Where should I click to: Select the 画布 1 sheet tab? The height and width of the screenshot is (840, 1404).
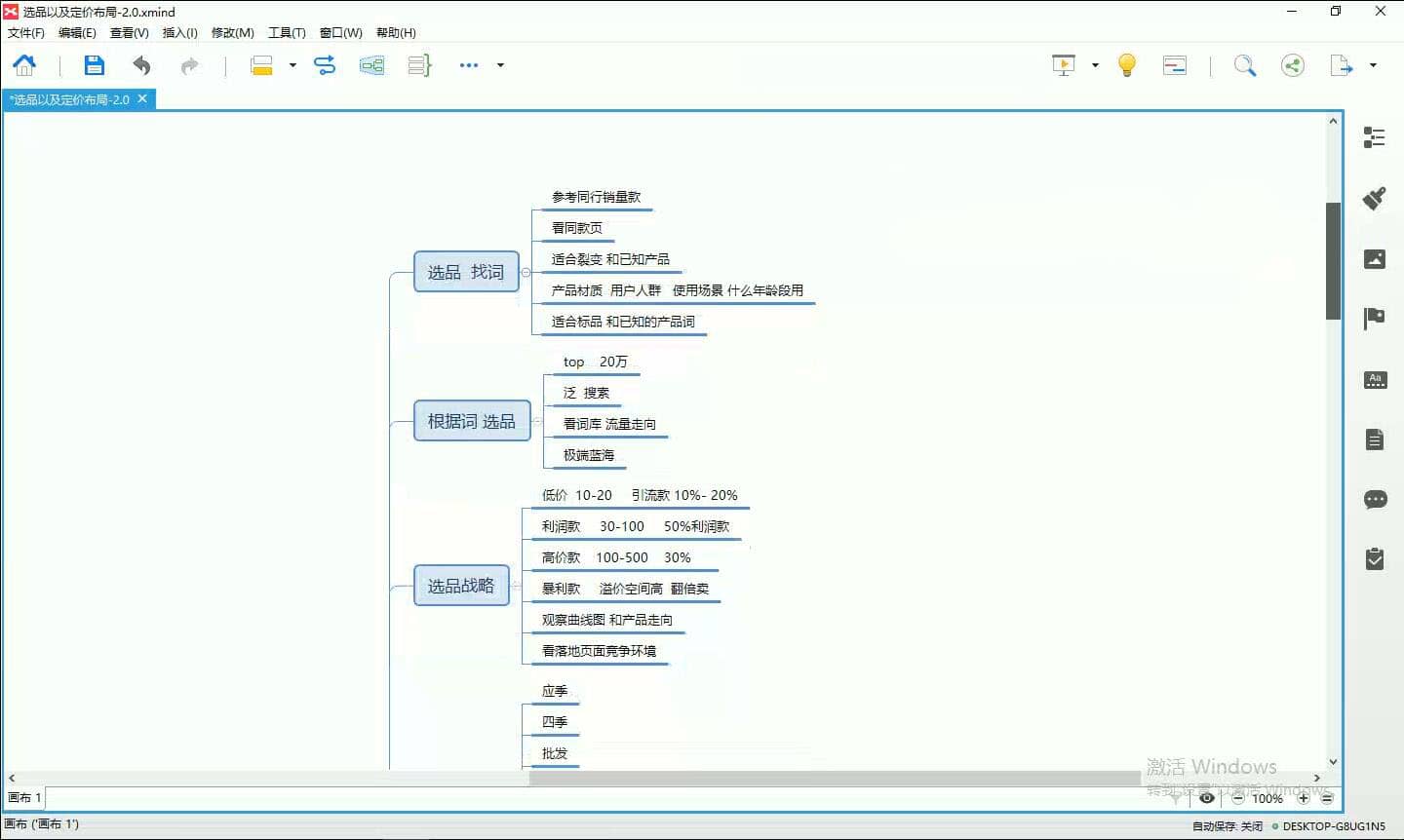pos(24,797)
